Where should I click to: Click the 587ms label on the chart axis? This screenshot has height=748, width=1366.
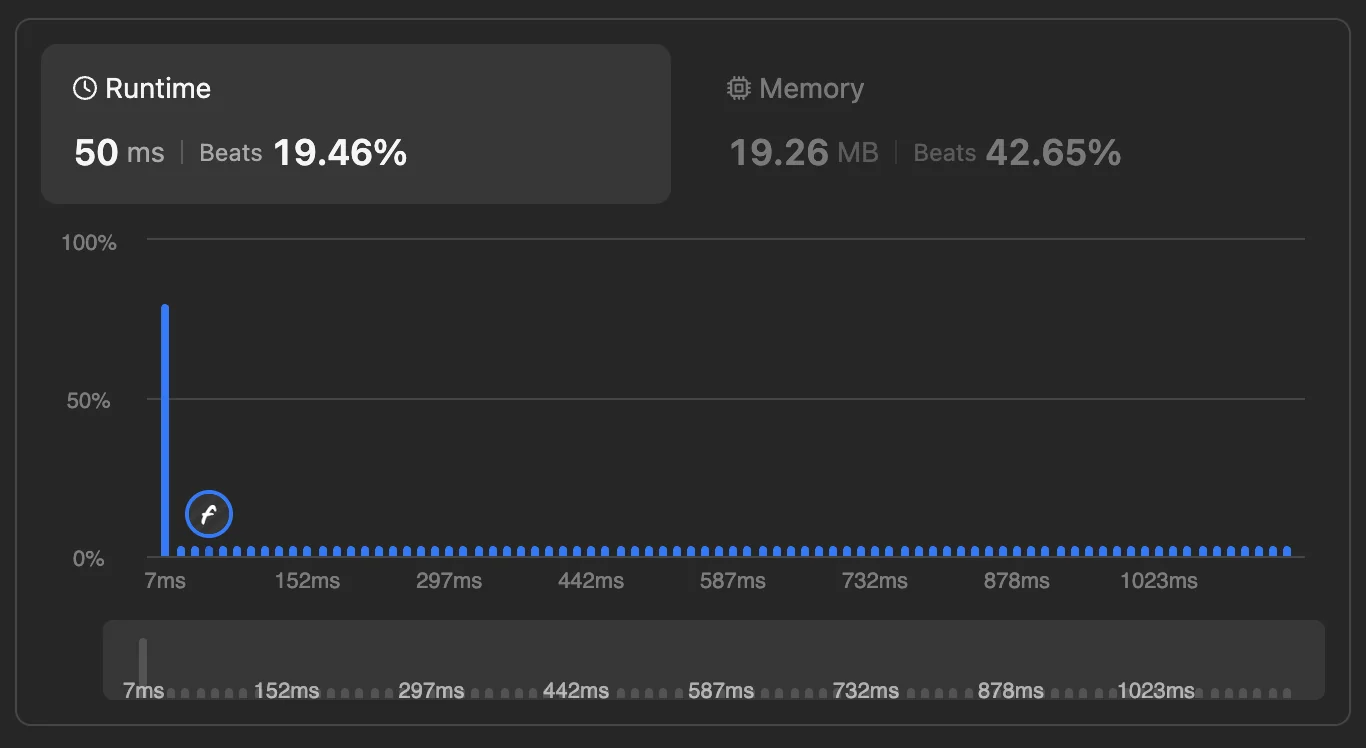click(733, 581)
